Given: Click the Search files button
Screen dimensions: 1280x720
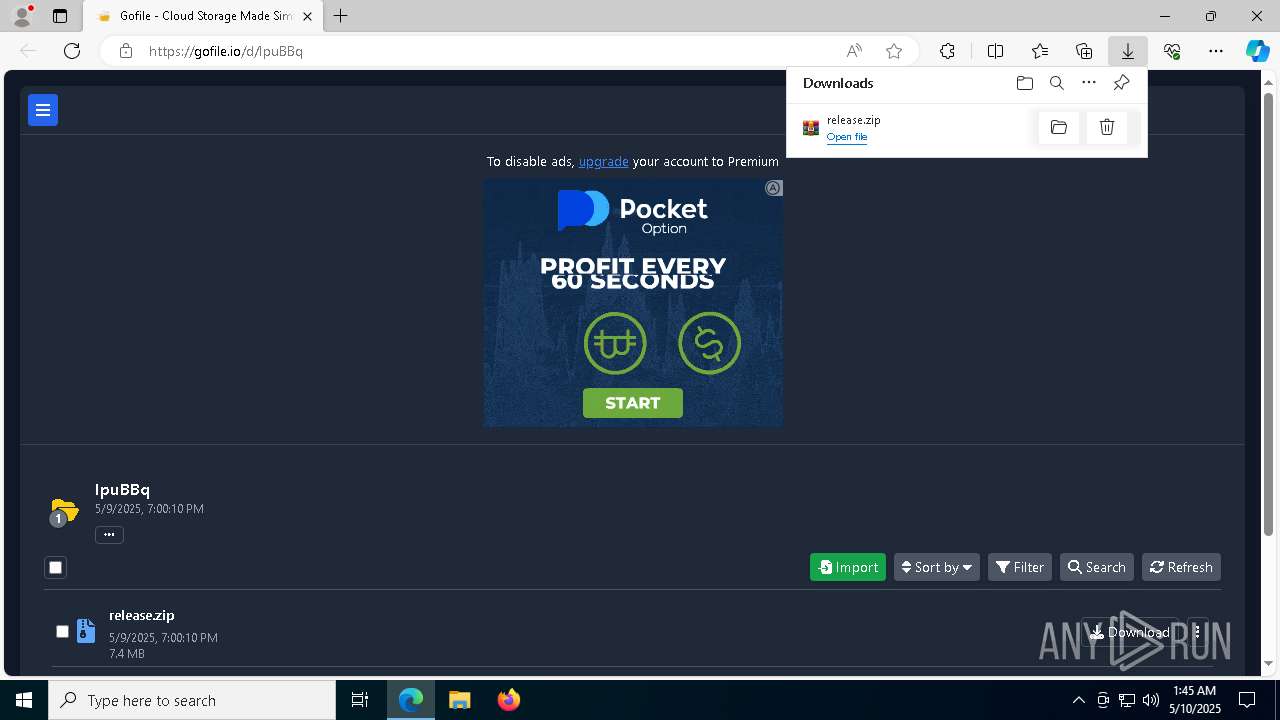Looking at the screenshot, I should [1097, 567].
